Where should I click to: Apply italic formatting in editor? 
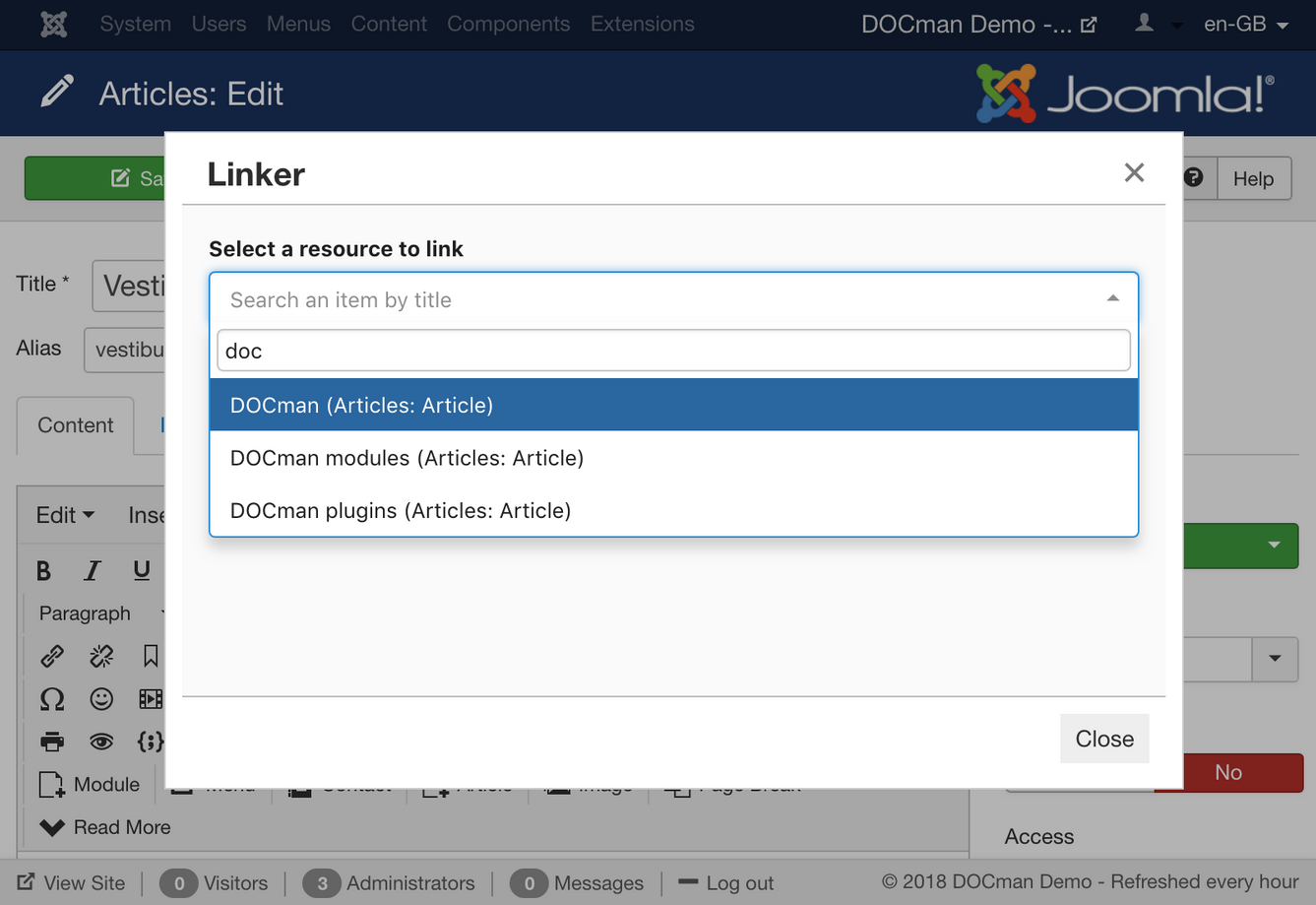[93, 570]
